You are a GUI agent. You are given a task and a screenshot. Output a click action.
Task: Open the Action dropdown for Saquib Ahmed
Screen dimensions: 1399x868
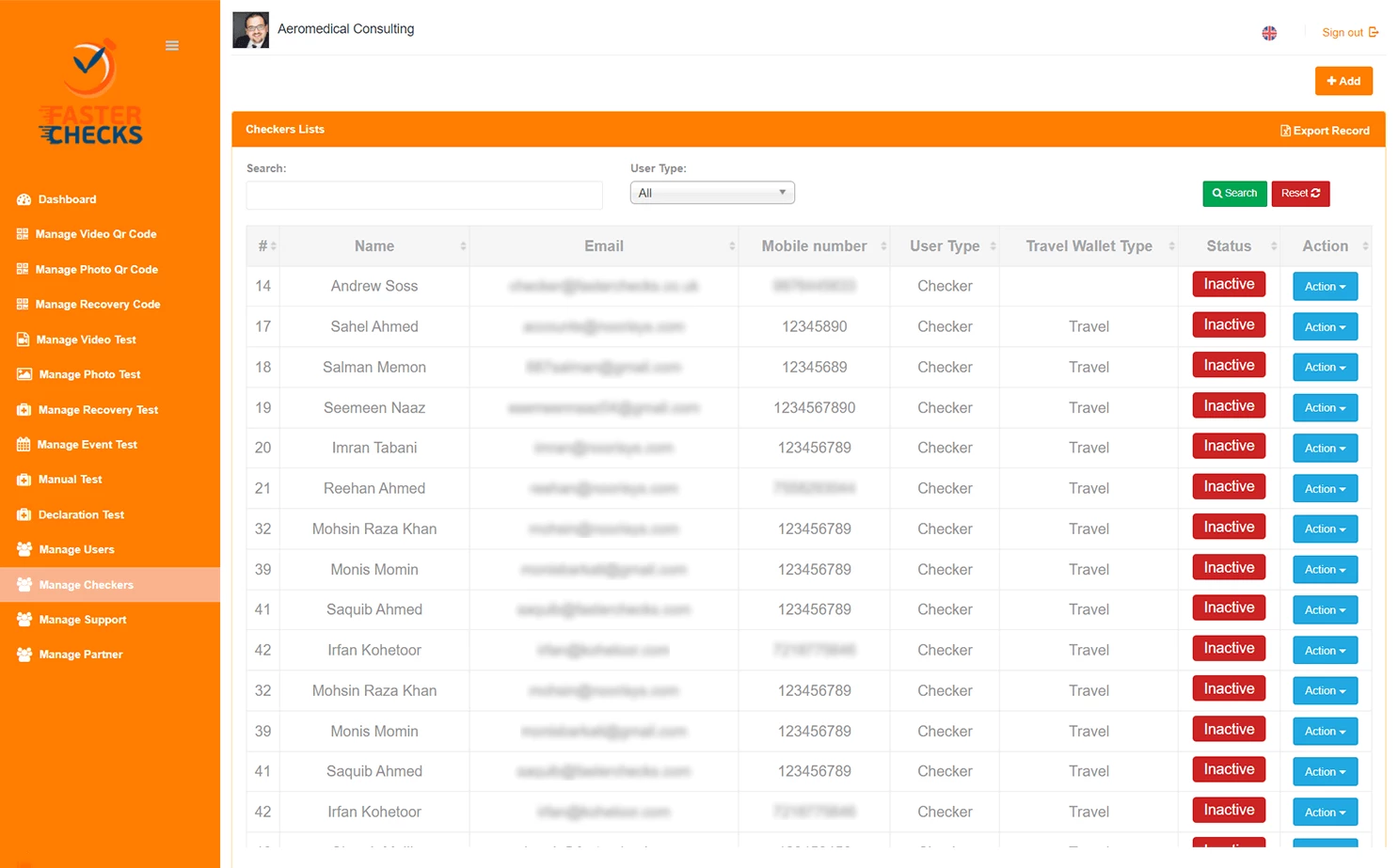1325,609
